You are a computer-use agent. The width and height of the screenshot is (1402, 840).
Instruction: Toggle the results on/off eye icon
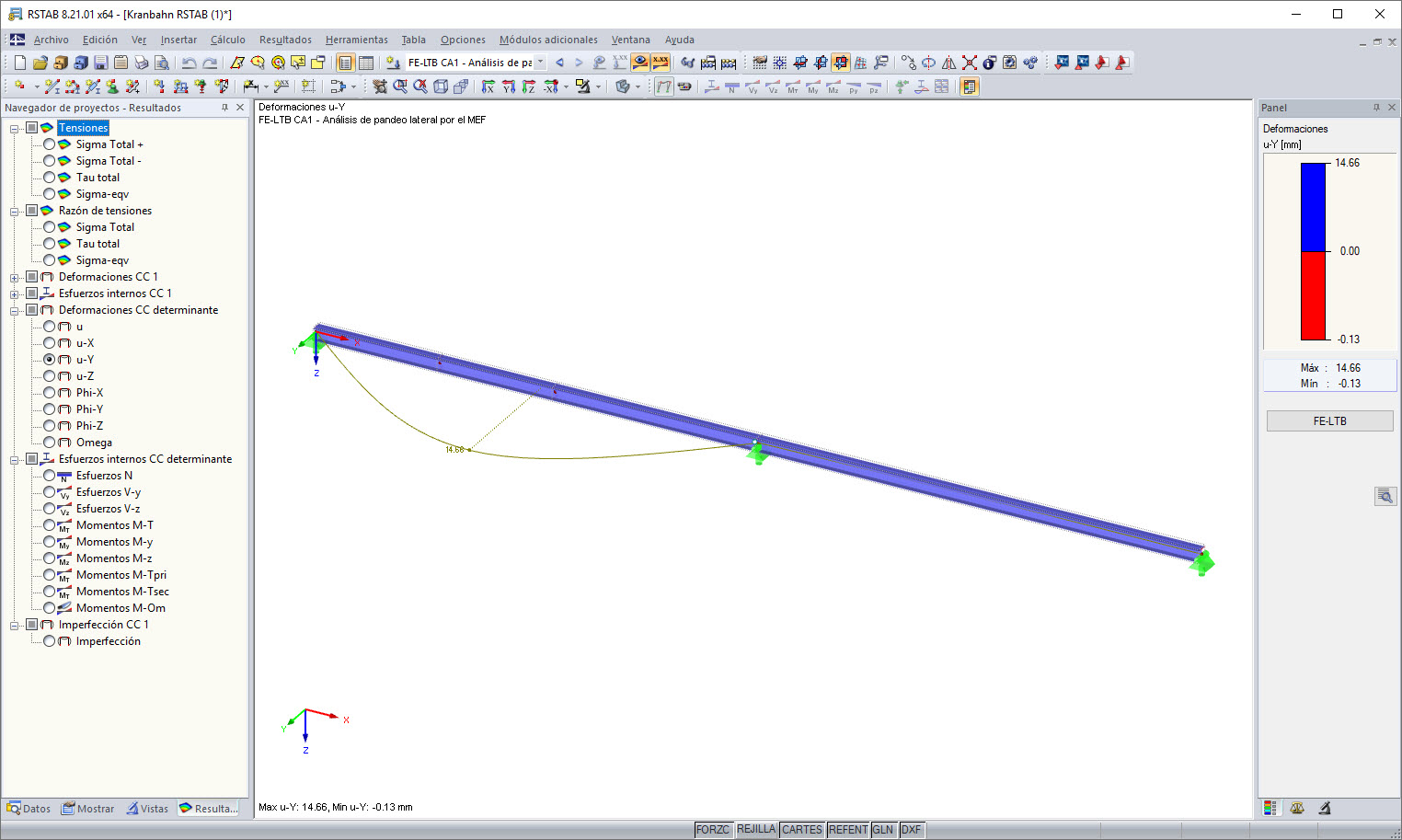pos(640,63)
